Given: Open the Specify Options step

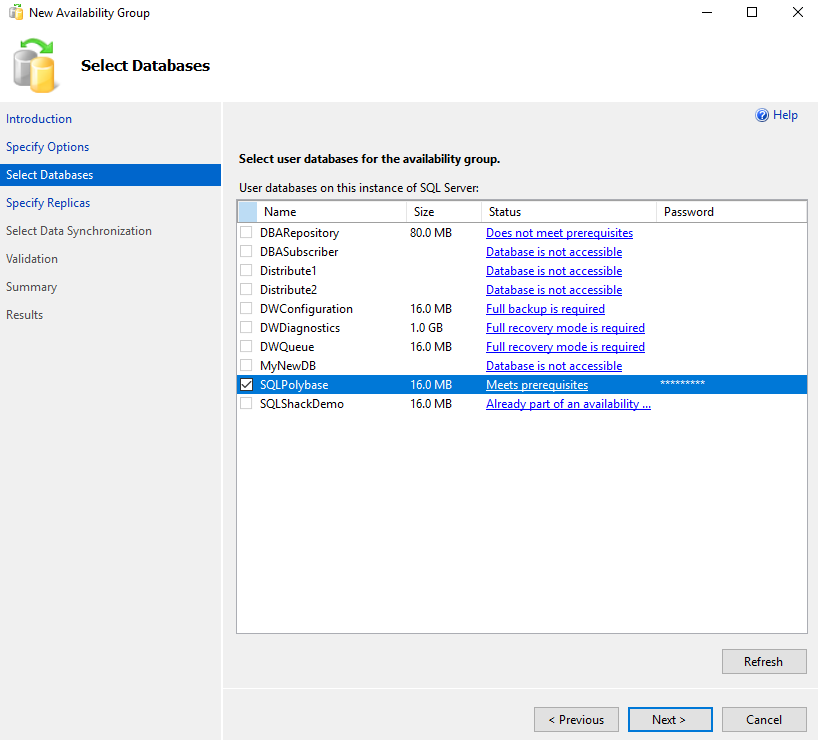Looking at the screenshot, I should [x=48, y=147].
